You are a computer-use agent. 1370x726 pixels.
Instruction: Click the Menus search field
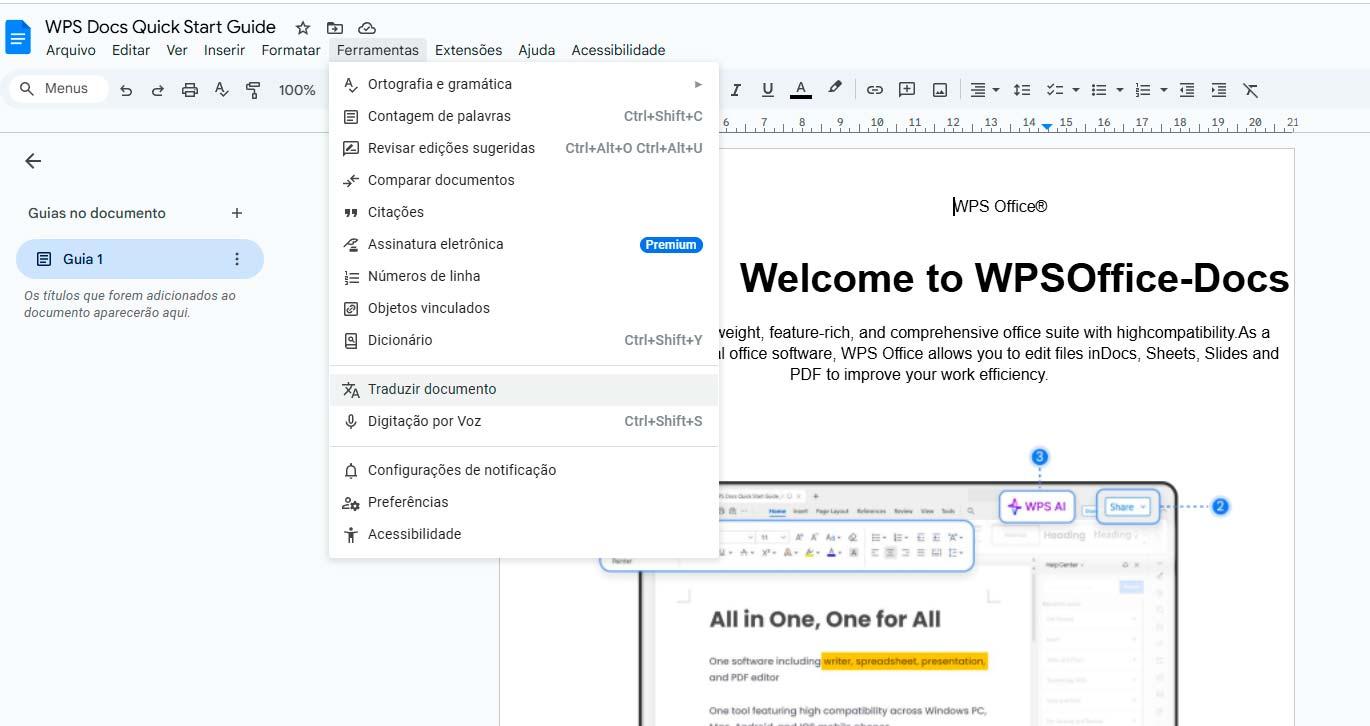click(x=58, y=88)
